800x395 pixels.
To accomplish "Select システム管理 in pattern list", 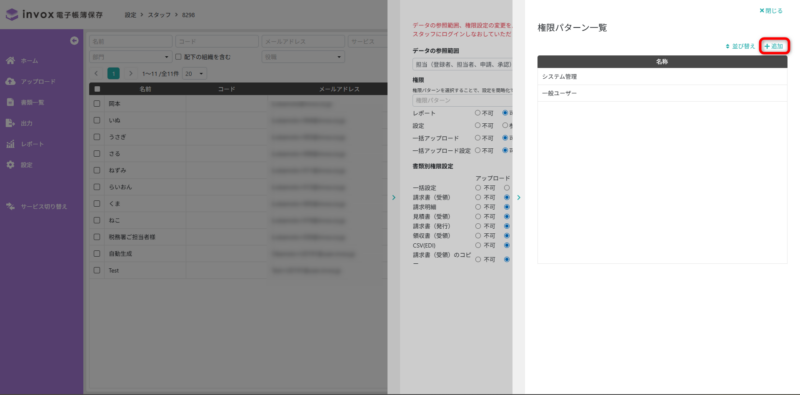I will pos(662,77).
